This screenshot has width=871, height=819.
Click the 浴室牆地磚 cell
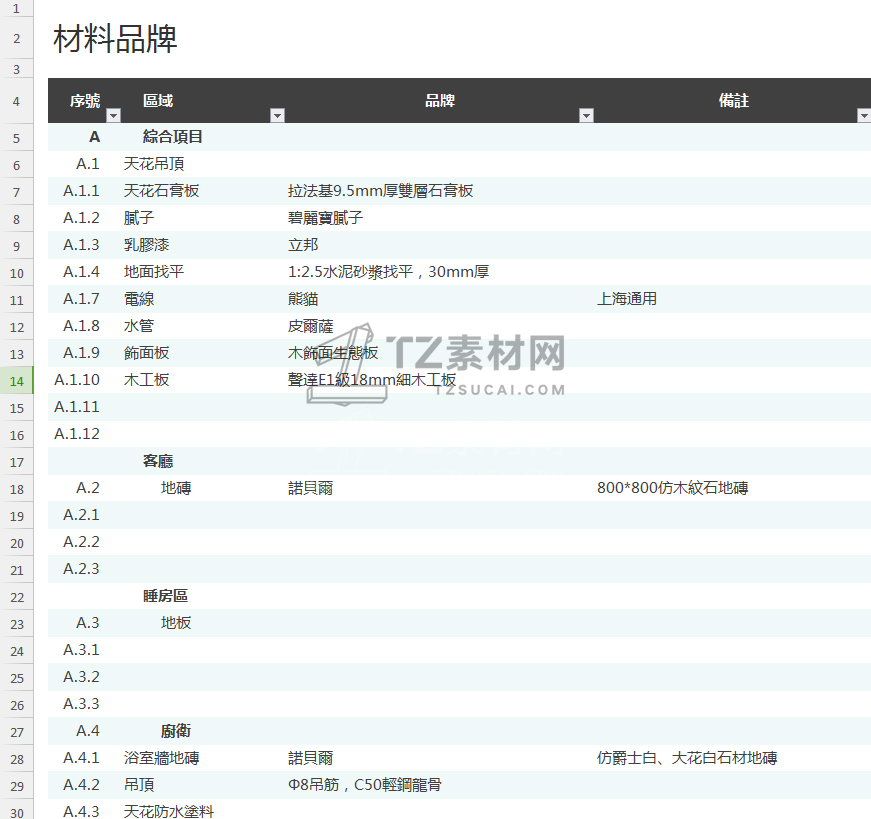(x=161, y=758)
